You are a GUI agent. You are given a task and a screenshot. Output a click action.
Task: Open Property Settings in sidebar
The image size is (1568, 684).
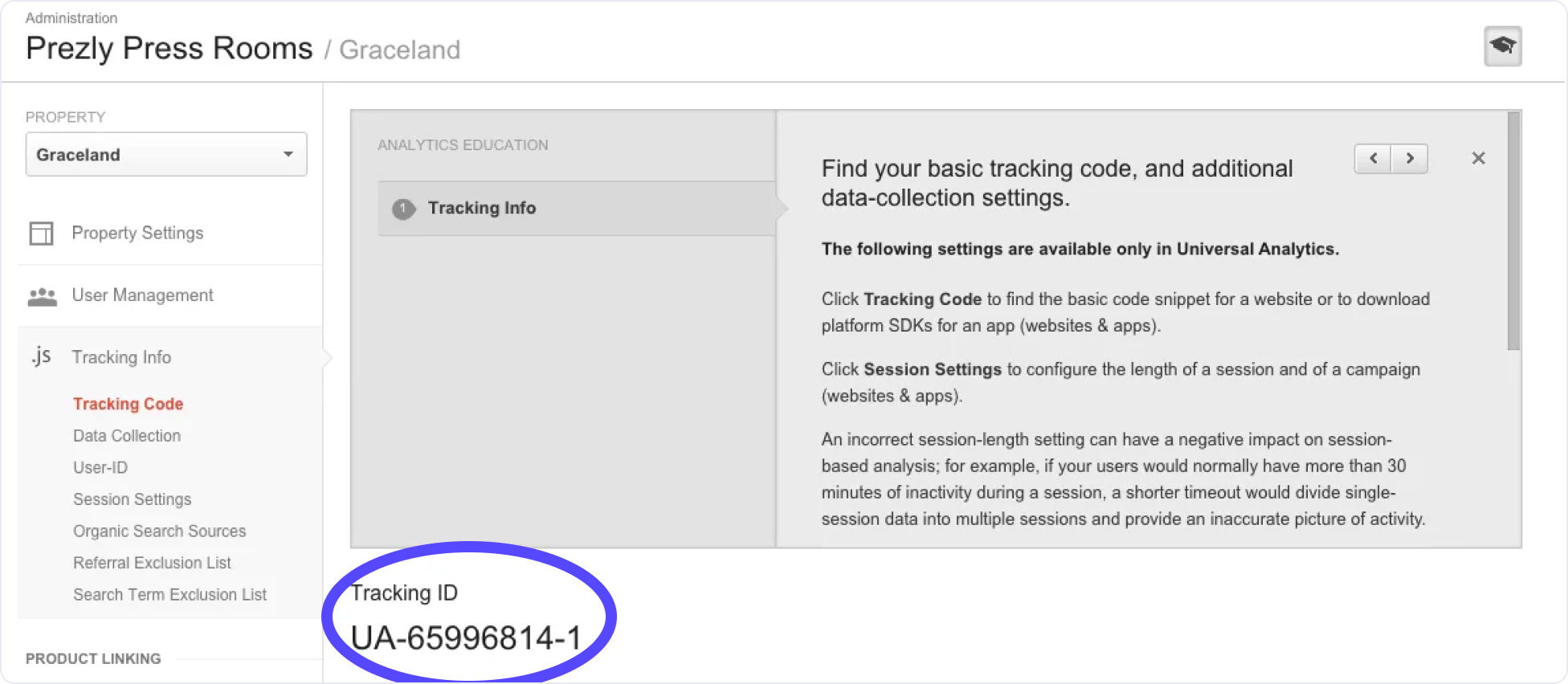click(x=137, y=233)
